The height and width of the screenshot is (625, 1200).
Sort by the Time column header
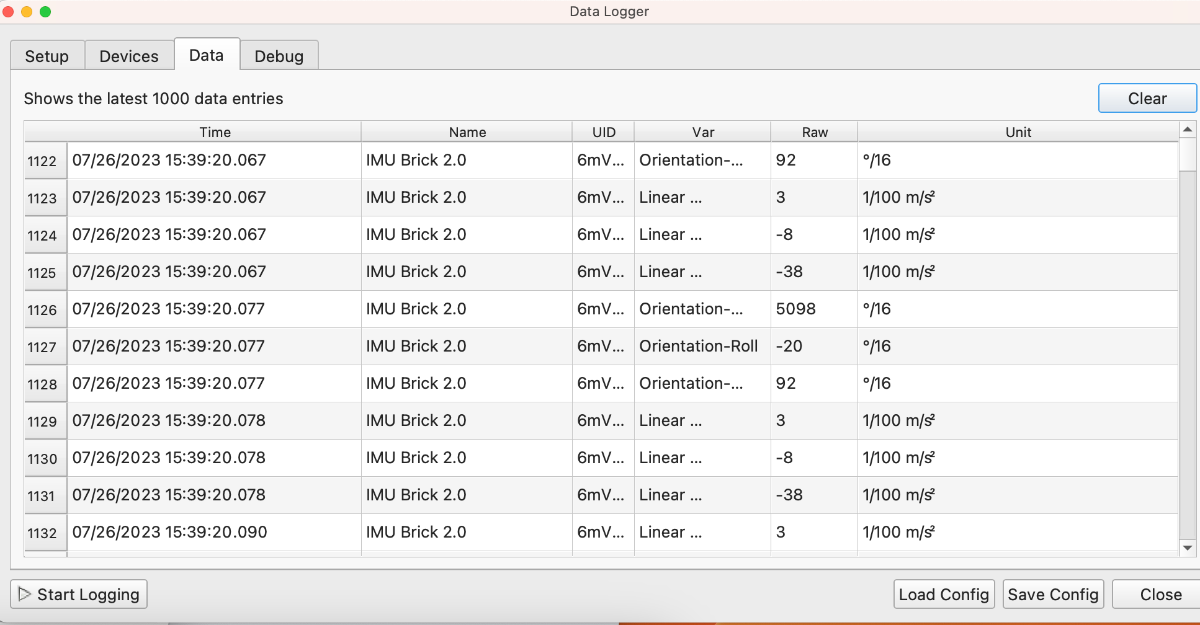point(215,132)
